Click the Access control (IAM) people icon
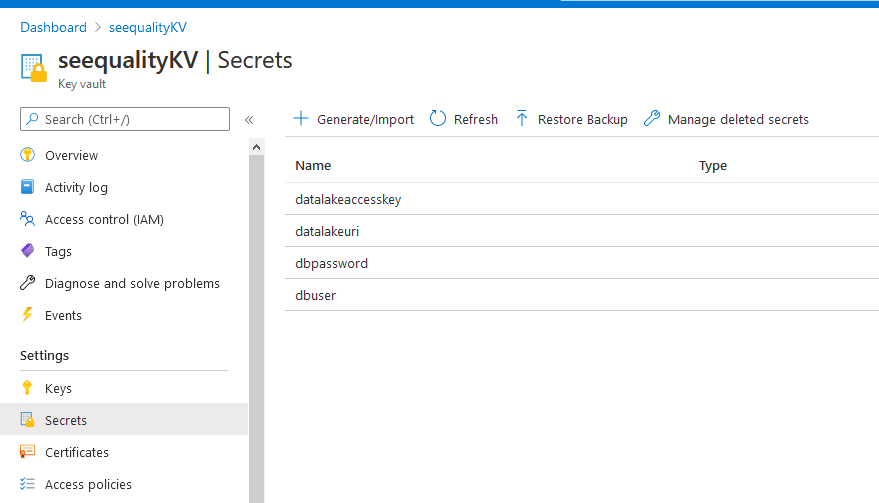879x503 pixels. [x=27, y=219]
